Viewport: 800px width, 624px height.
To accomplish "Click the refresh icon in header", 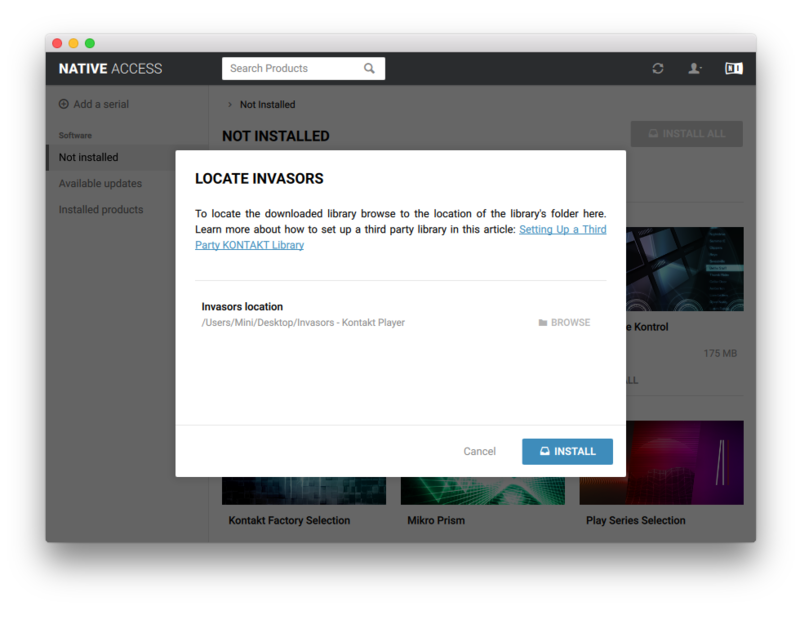I will (658, 68).
